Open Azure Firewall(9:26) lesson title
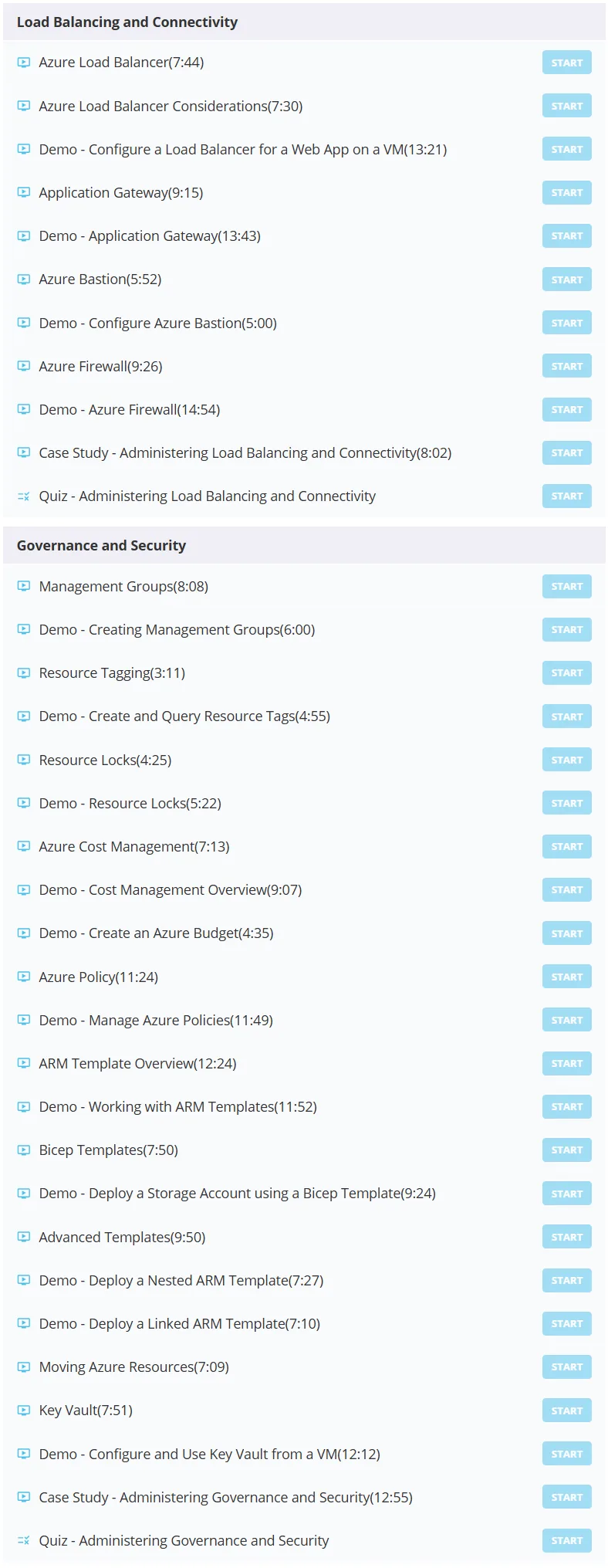Viewport: 608px width, 1568px height. [101, 367]
